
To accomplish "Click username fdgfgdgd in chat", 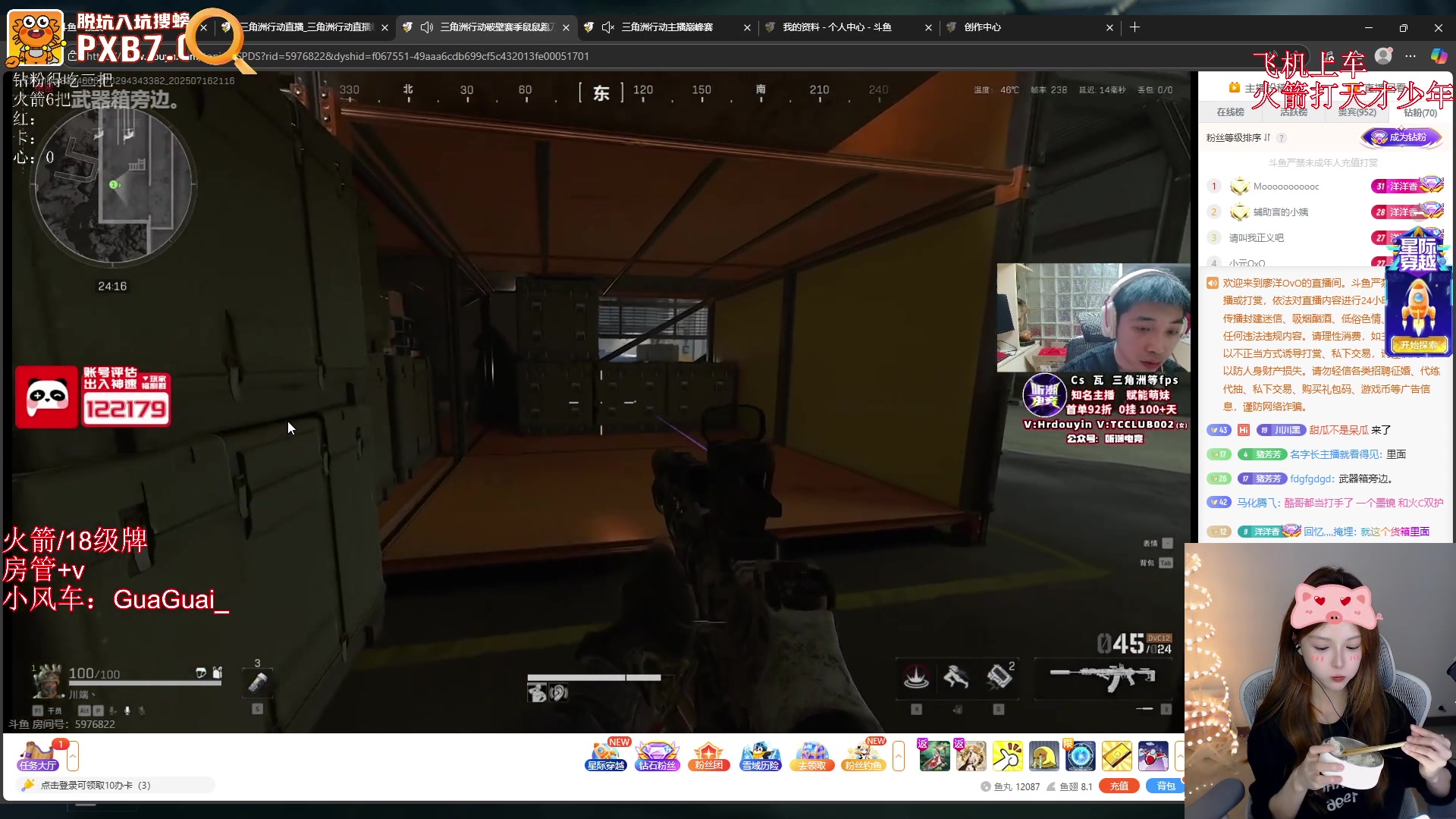I will coord(1311,479).
